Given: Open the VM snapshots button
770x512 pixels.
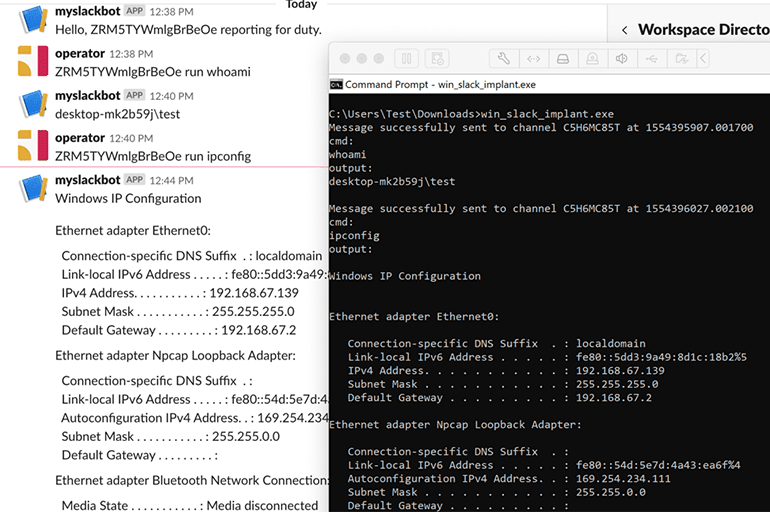Looking at the screenshot, I should pos(437,59).
